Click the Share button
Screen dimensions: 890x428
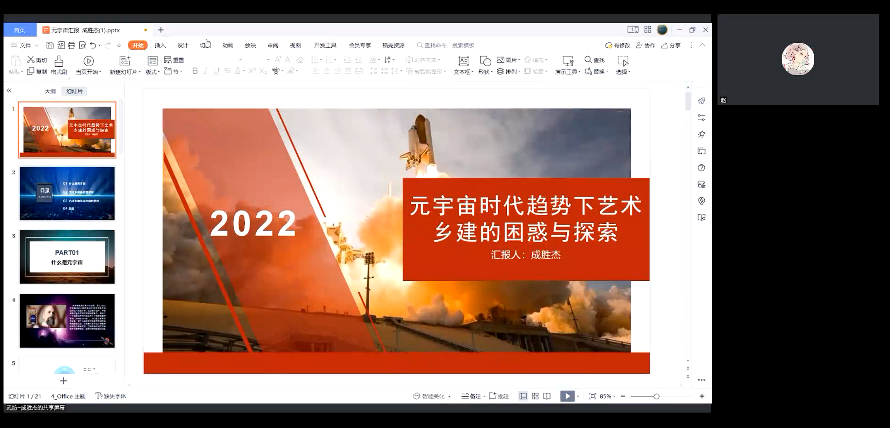[x=671, y=45]
